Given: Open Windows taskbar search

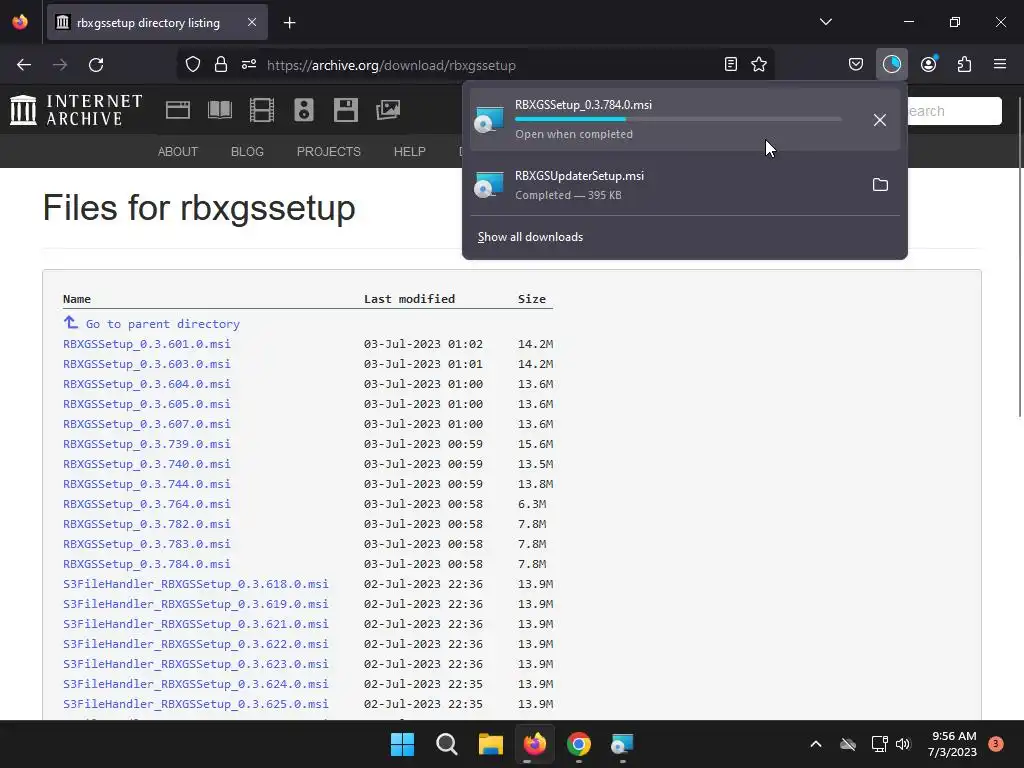Looking at the screenshot, I should [447, 744].
